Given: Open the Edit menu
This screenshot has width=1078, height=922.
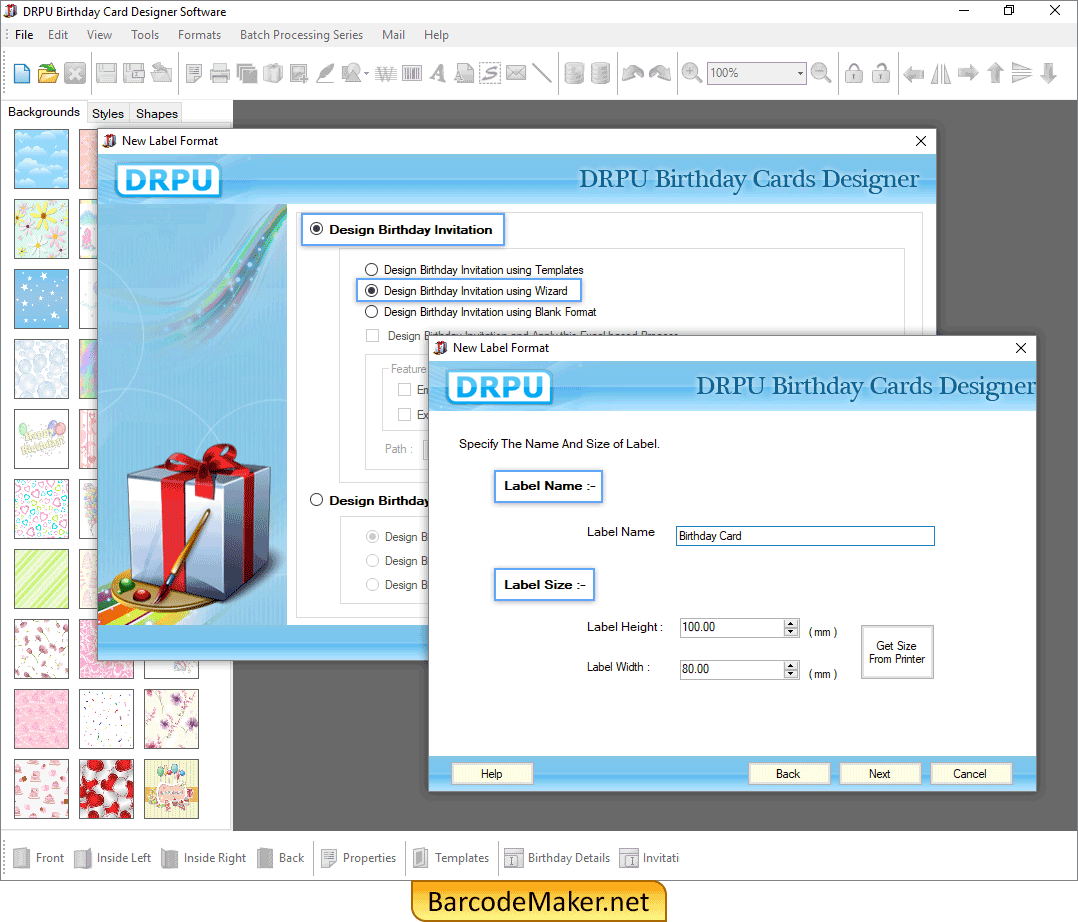Looking at the screenshot, I should coord(58,34).
